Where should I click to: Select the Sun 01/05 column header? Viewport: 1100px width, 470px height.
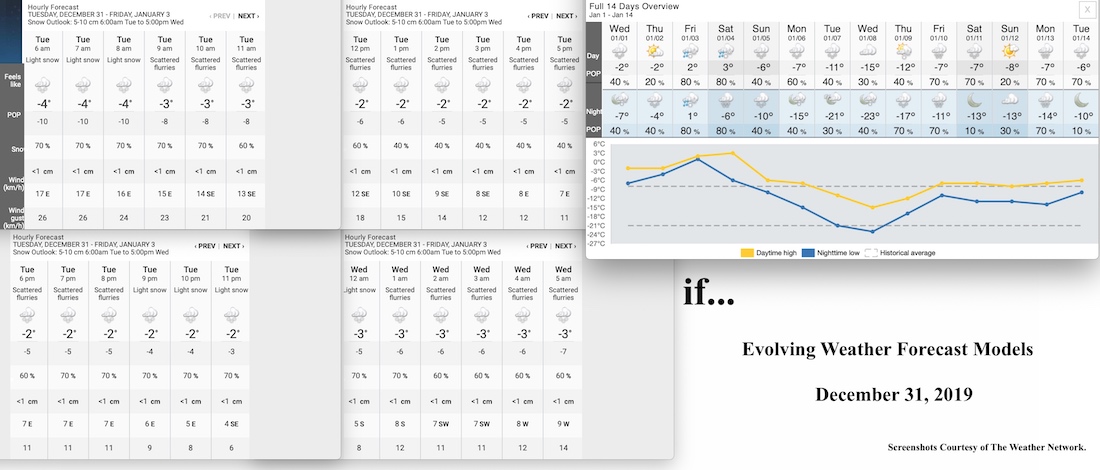761,32
